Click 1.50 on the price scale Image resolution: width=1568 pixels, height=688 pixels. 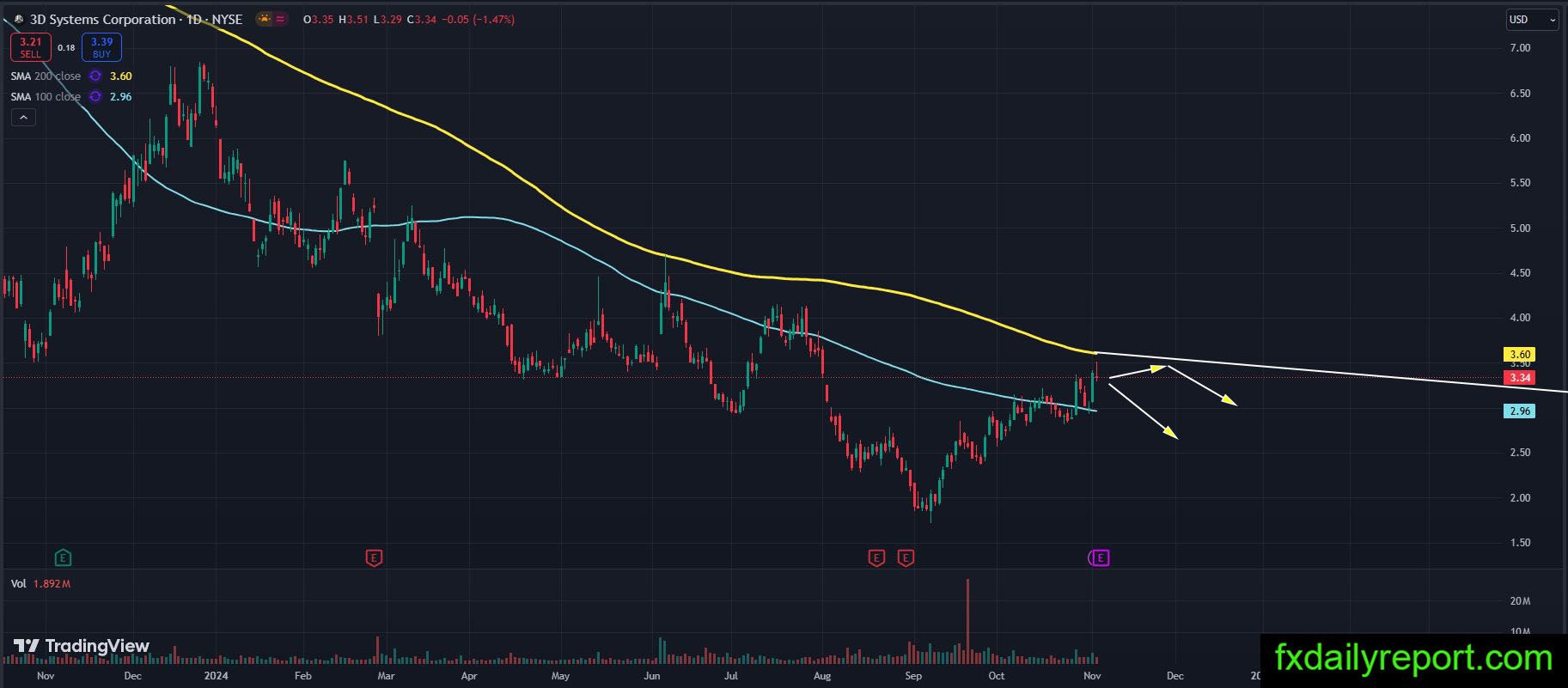pyautogui.click(x=1520, y=543)
